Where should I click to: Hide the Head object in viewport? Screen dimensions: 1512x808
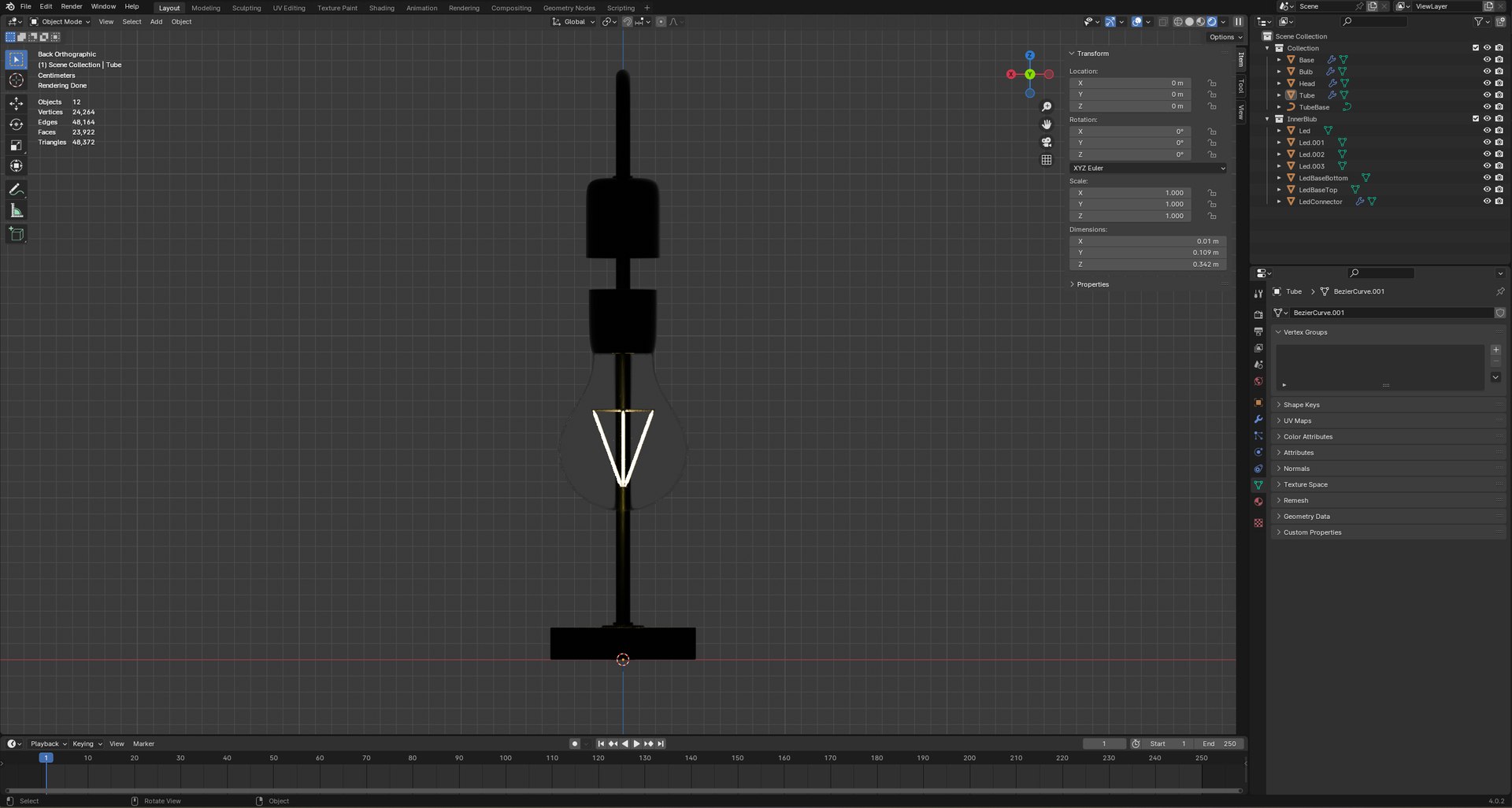pos(1487,83)
